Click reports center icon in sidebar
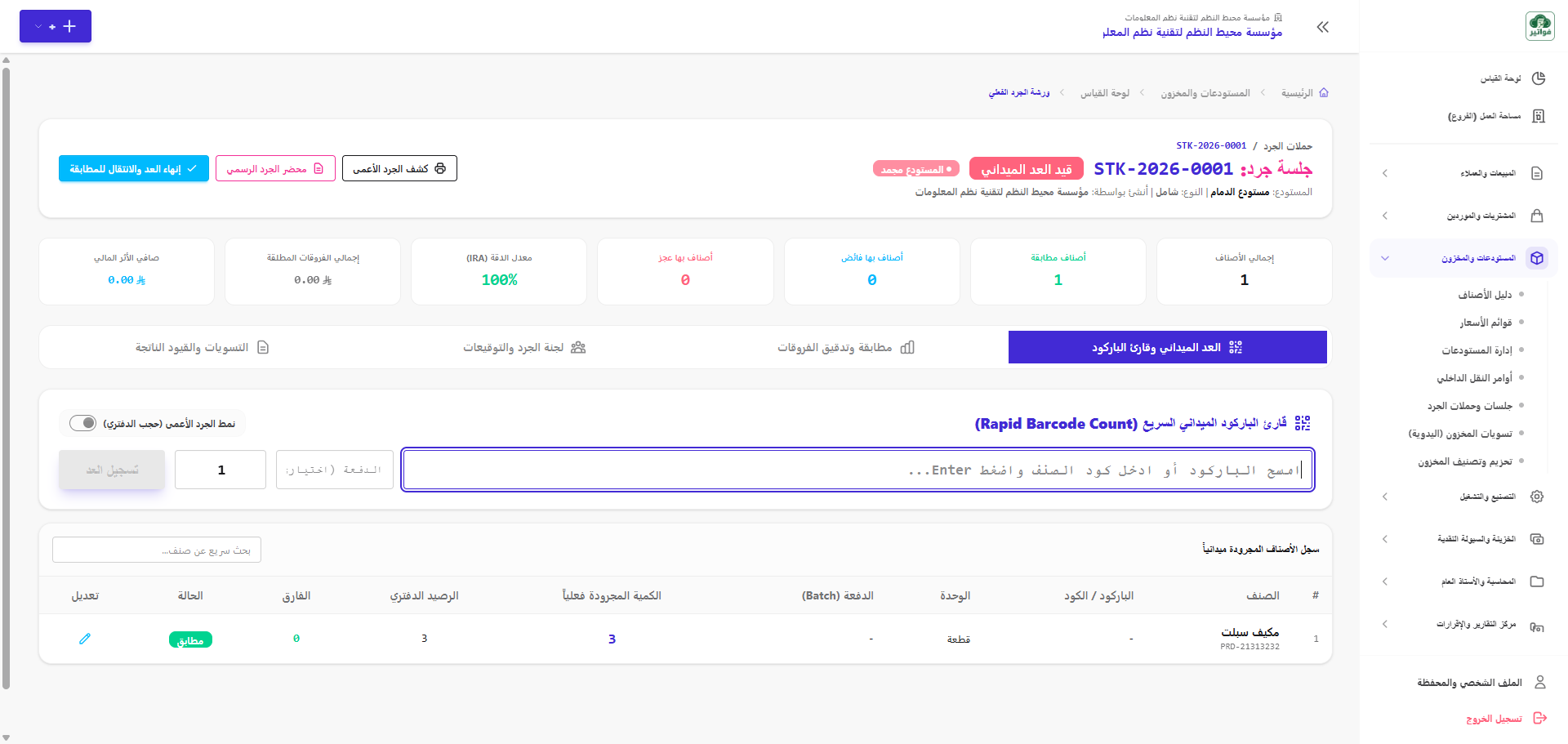The height and width of the screenshot is (744, 1568). pyautogui.click(x=1537, y=626)
